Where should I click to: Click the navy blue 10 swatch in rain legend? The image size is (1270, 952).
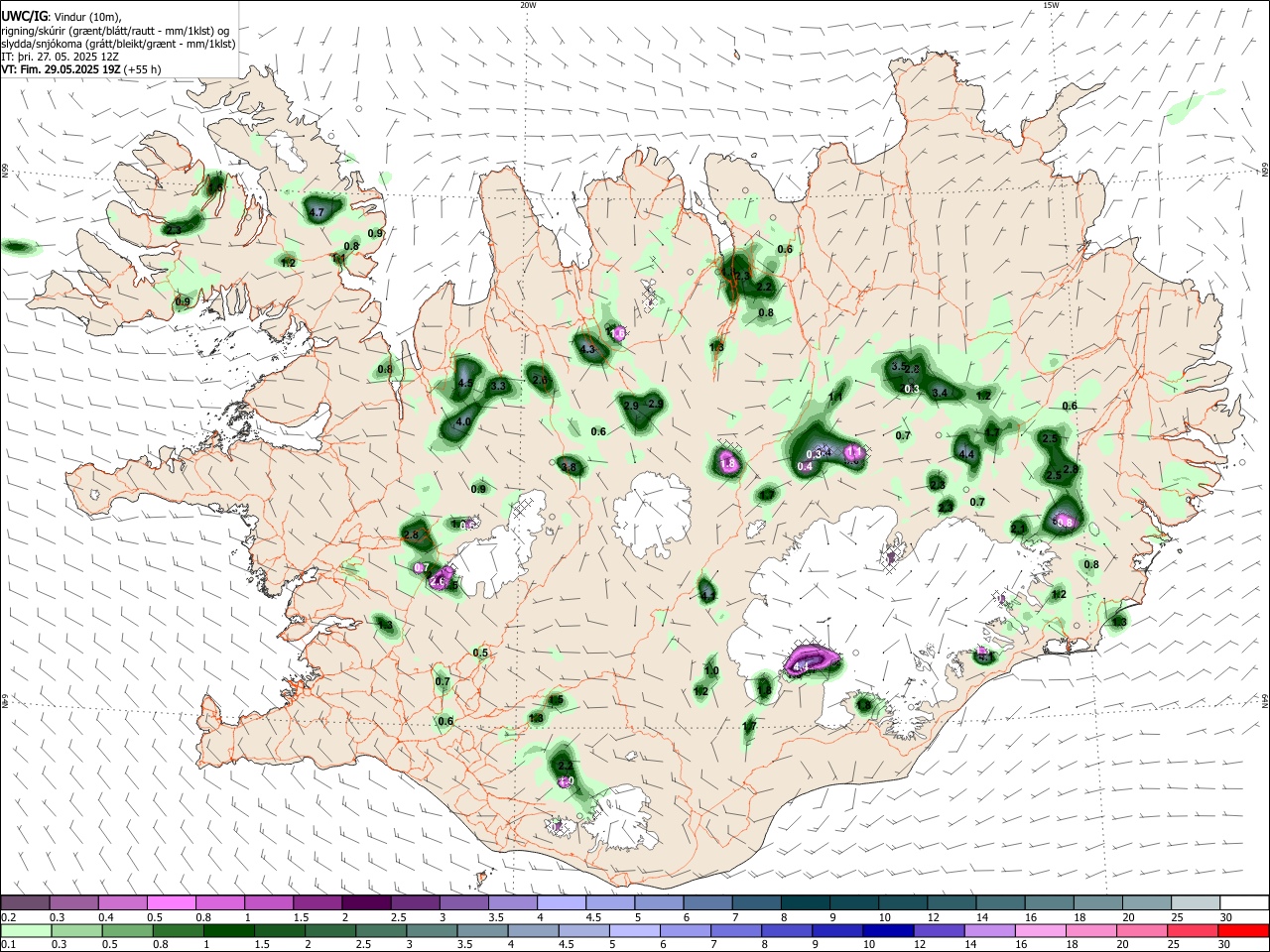tap(886, 930)
